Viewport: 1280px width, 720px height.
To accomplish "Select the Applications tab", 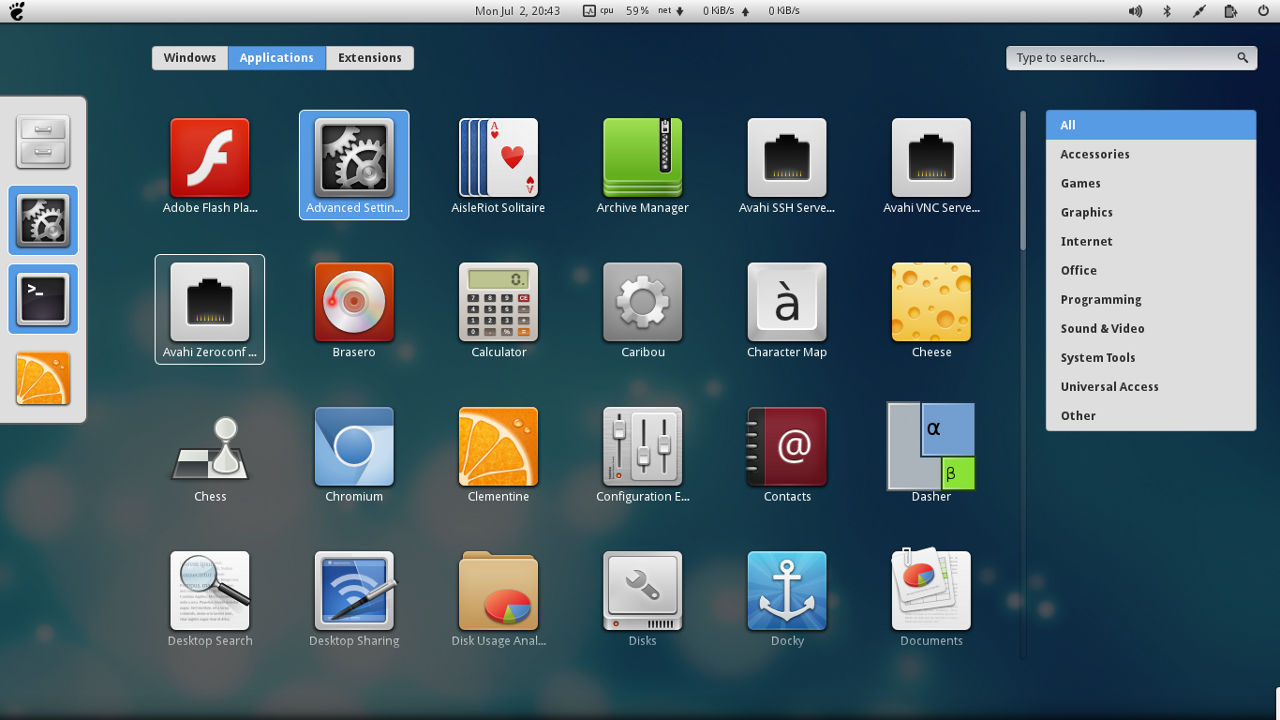I will pos(277,58).
